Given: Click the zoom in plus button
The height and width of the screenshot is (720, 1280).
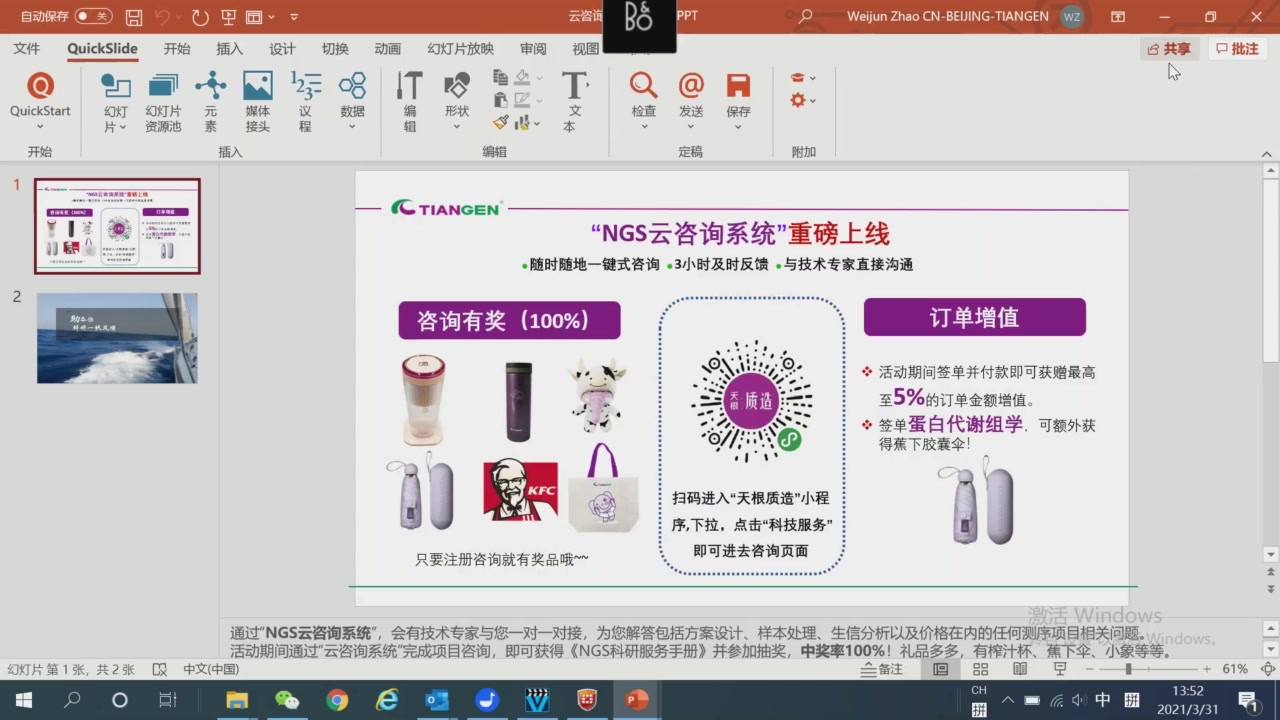Looking at the screenshot, I should point(1207,669).
